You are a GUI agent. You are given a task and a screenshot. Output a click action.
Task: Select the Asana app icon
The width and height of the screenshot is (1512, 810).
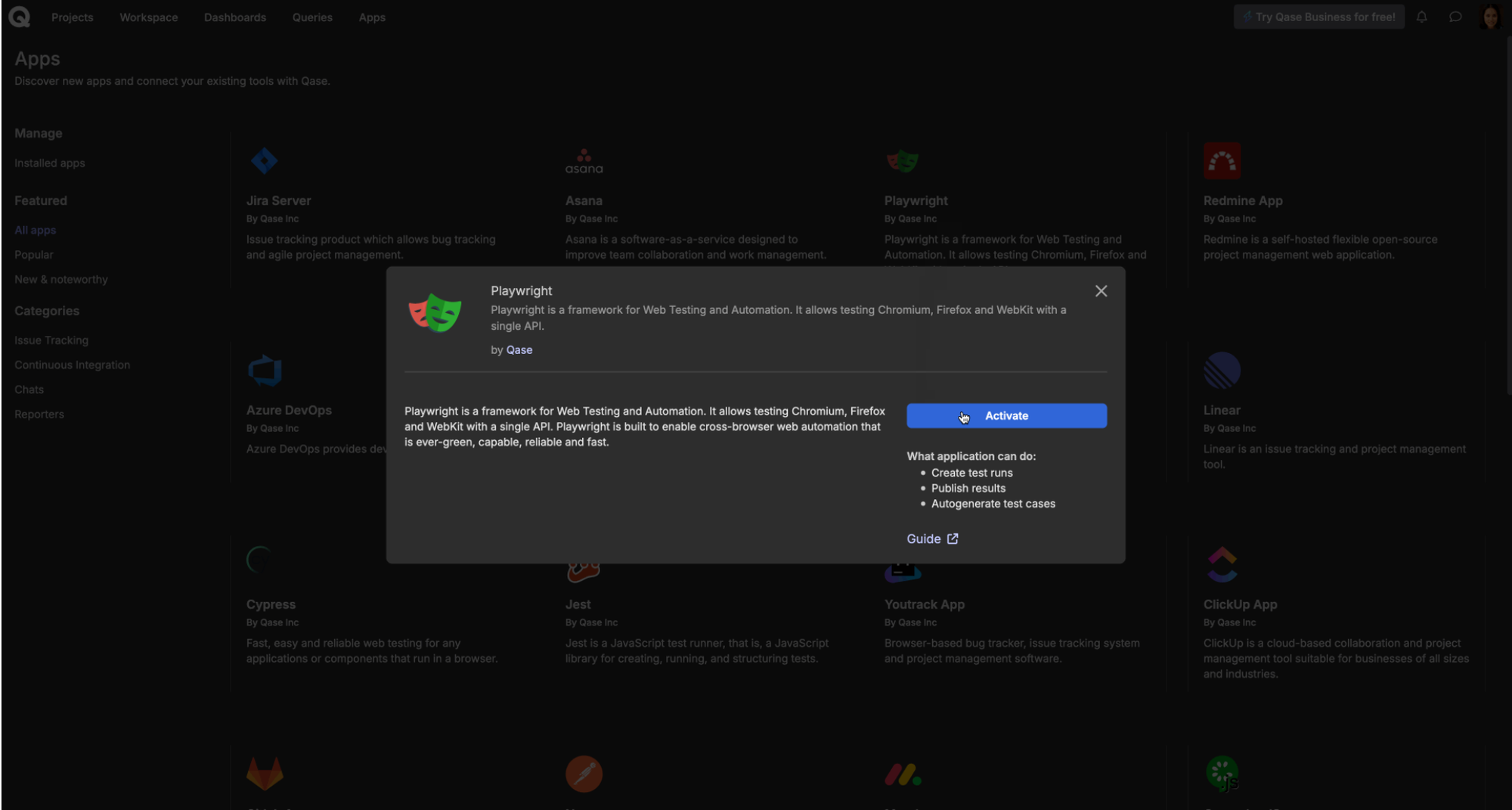[584, 161]
